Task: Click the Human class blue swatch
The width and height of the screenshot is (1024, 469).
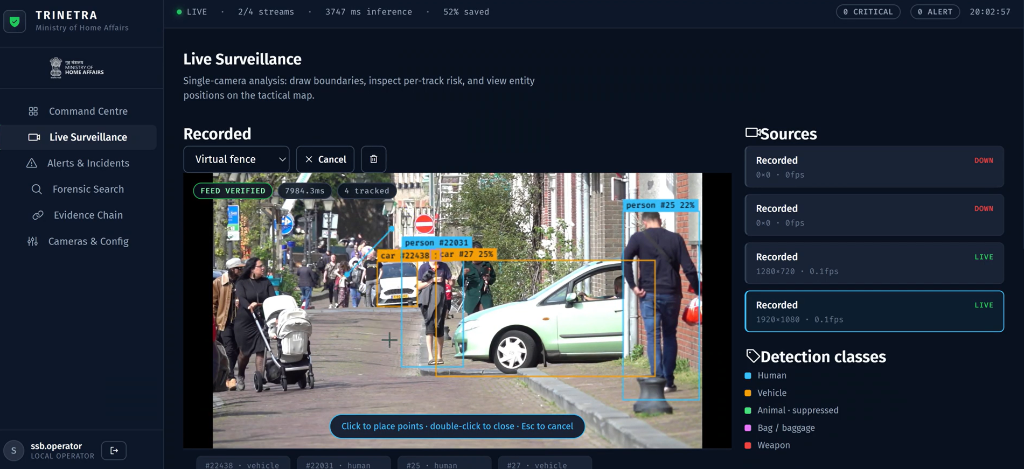Action: [748, 376]
